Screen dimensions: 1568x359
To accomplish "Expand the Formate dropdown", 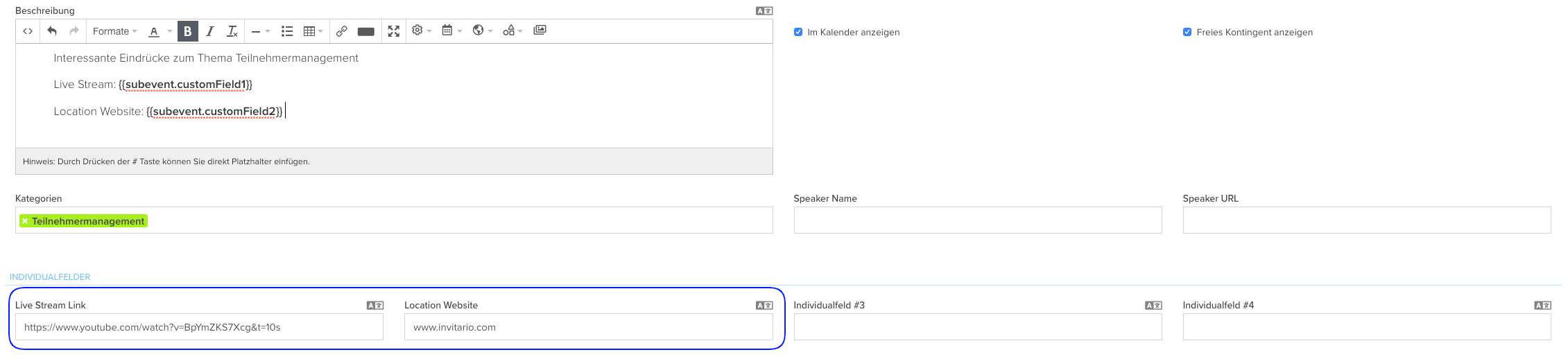I will (114, 31).
